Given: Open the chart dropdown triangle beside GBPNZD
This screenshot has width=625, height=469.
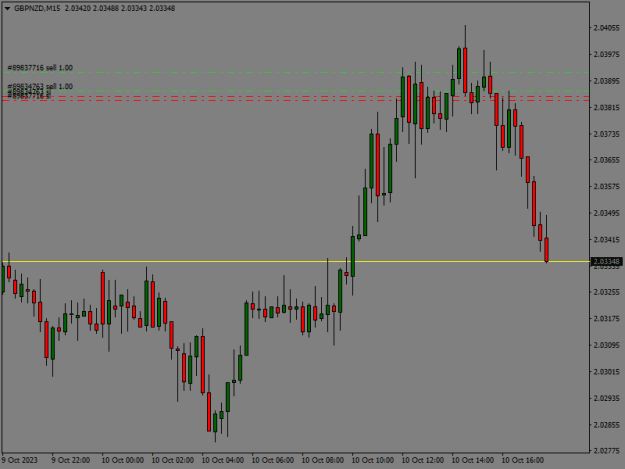Looking at the screenshot, I should pos(7,8).
